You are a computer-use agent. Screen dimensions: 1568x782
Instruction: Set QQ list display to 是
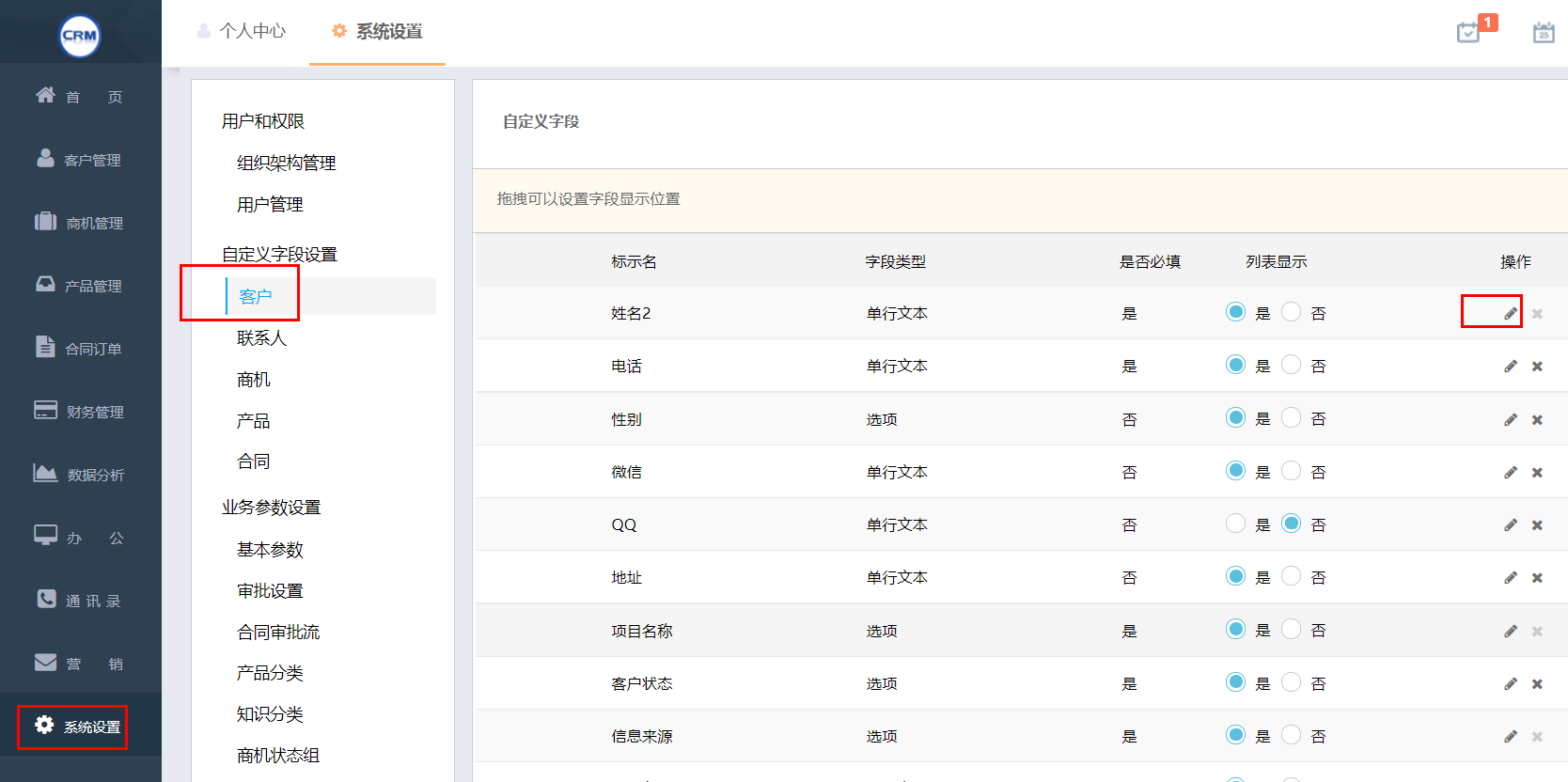tap(1235, 524)
